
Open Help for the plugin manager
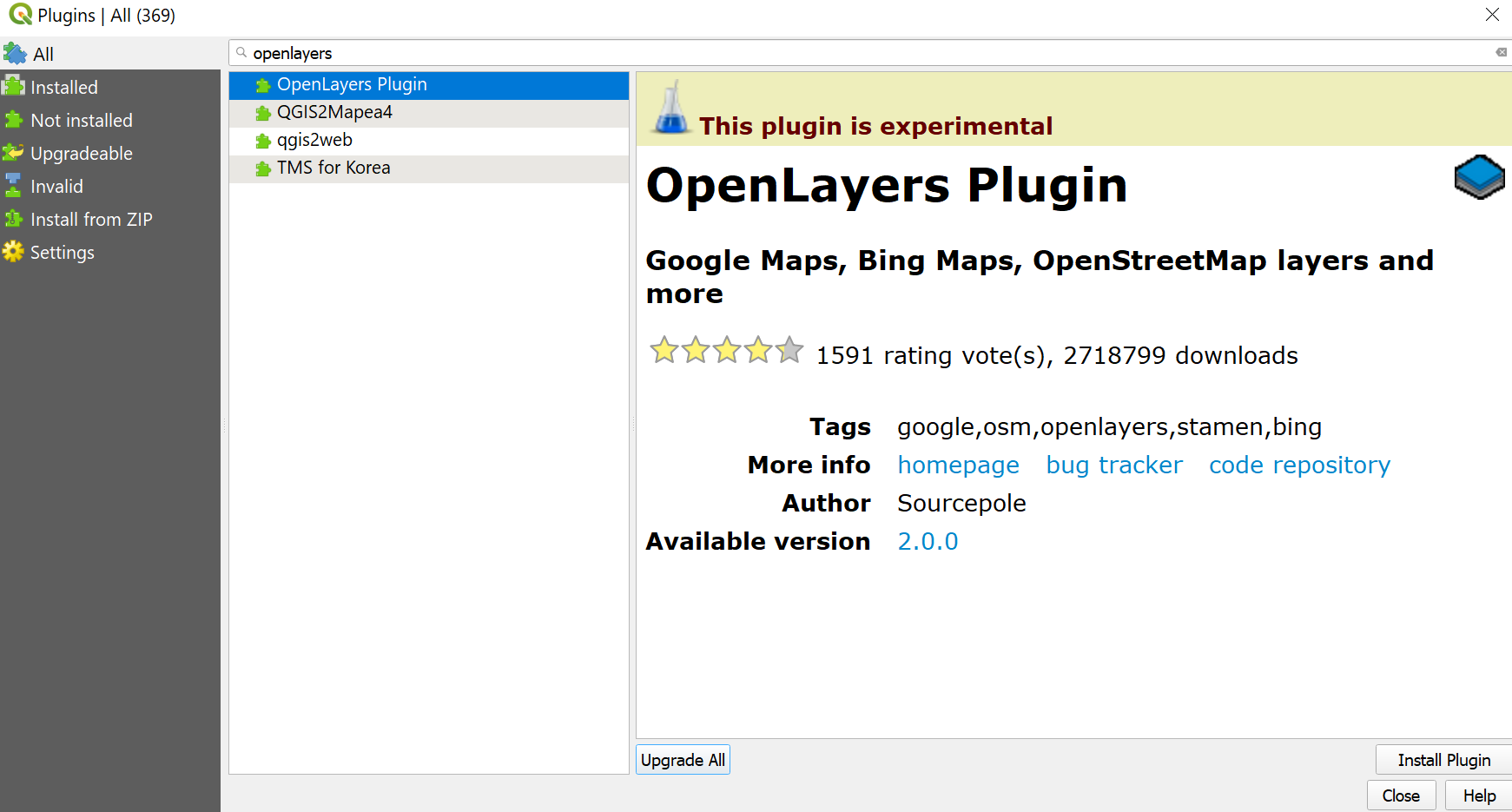click(1479, 795)
